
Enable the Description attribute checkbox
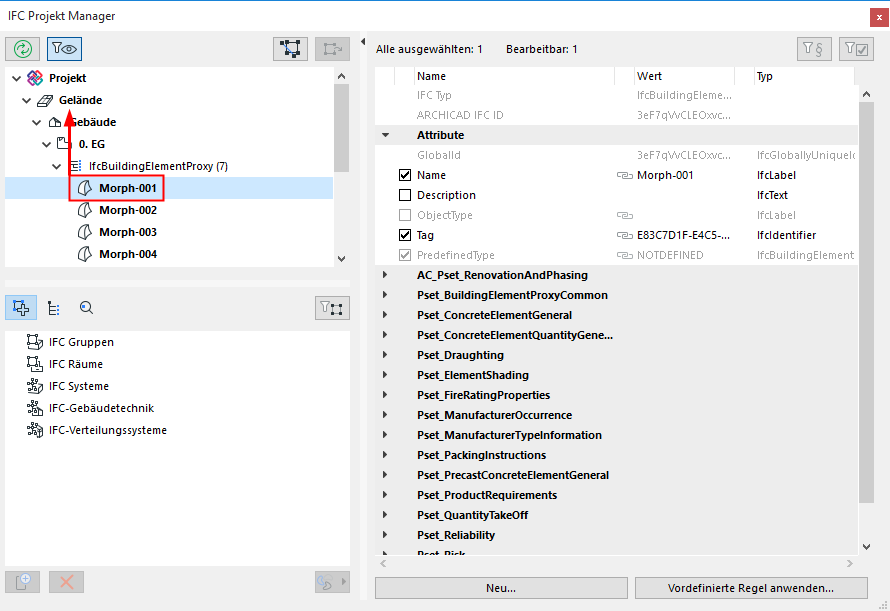point(405,195)
